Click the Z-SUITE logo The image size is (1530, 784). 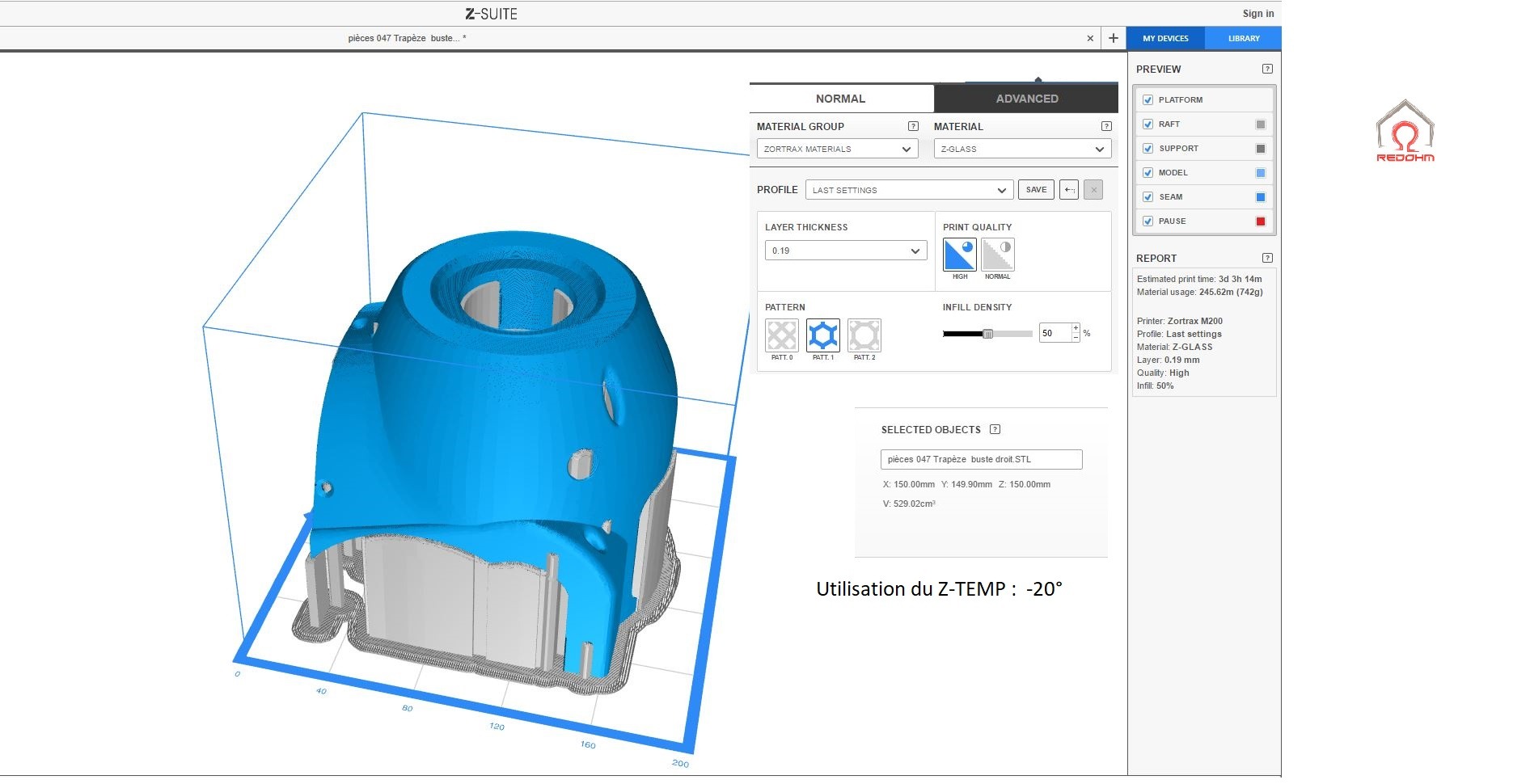click(x=491, y=14)
